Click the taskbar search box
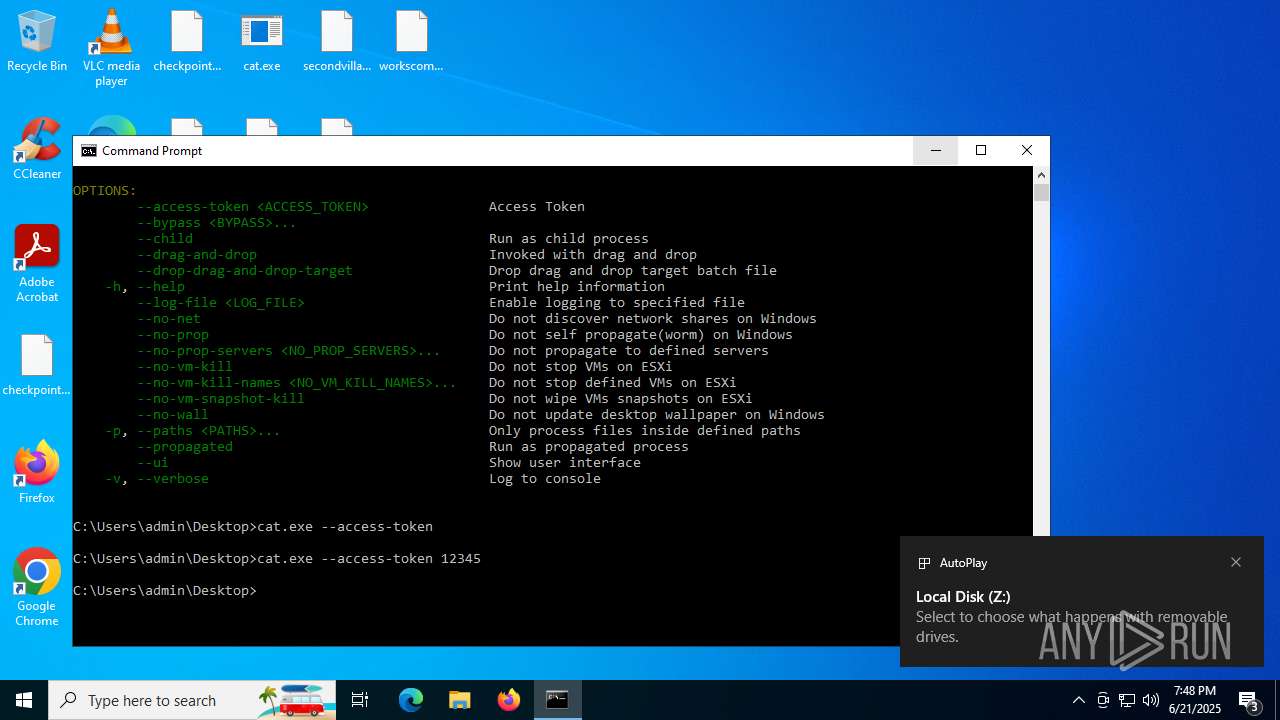 tap(192, 700)
